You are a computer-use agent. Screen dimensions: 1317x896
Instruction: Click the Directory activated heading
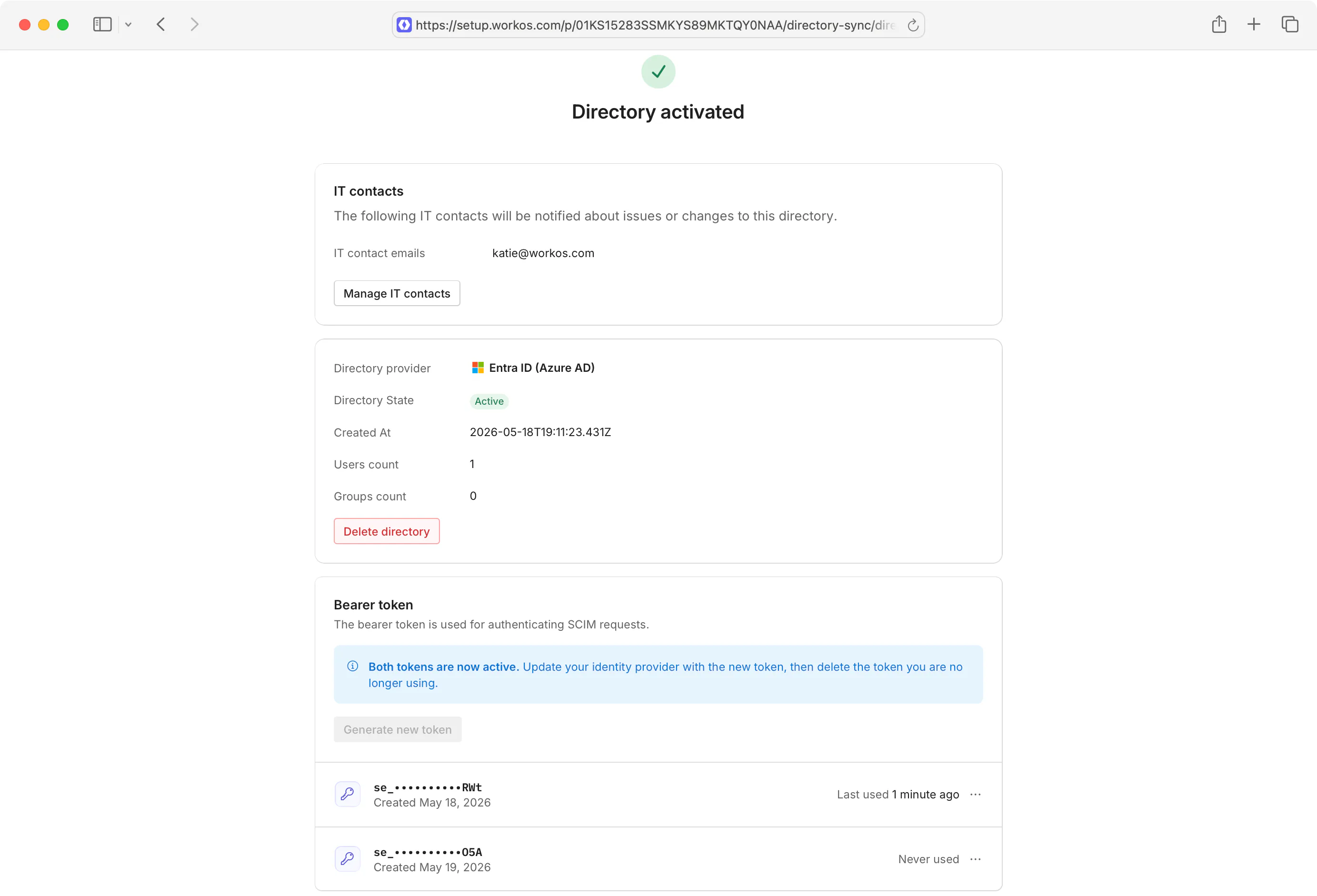(658, 112)
